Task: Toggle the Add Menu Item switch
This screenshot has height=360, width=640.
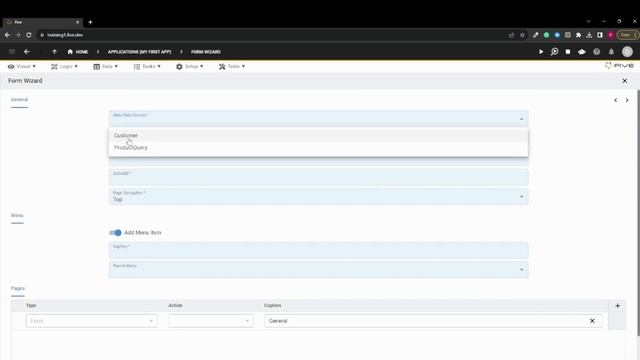Action: pyautogui.click(x=115, y=233)
